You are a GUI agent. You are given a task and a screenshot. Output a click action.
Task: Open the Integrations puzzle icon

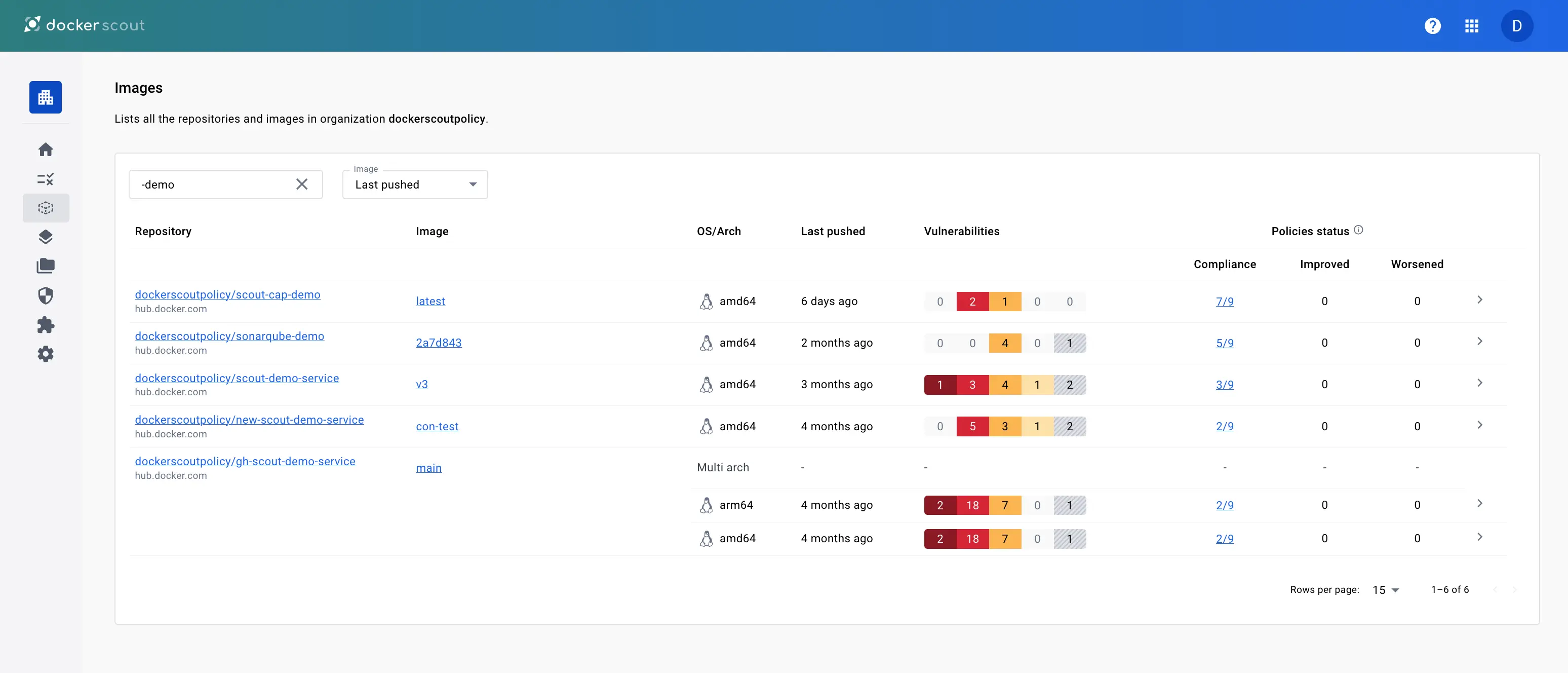pyautogui.click(x=46, y=325)
